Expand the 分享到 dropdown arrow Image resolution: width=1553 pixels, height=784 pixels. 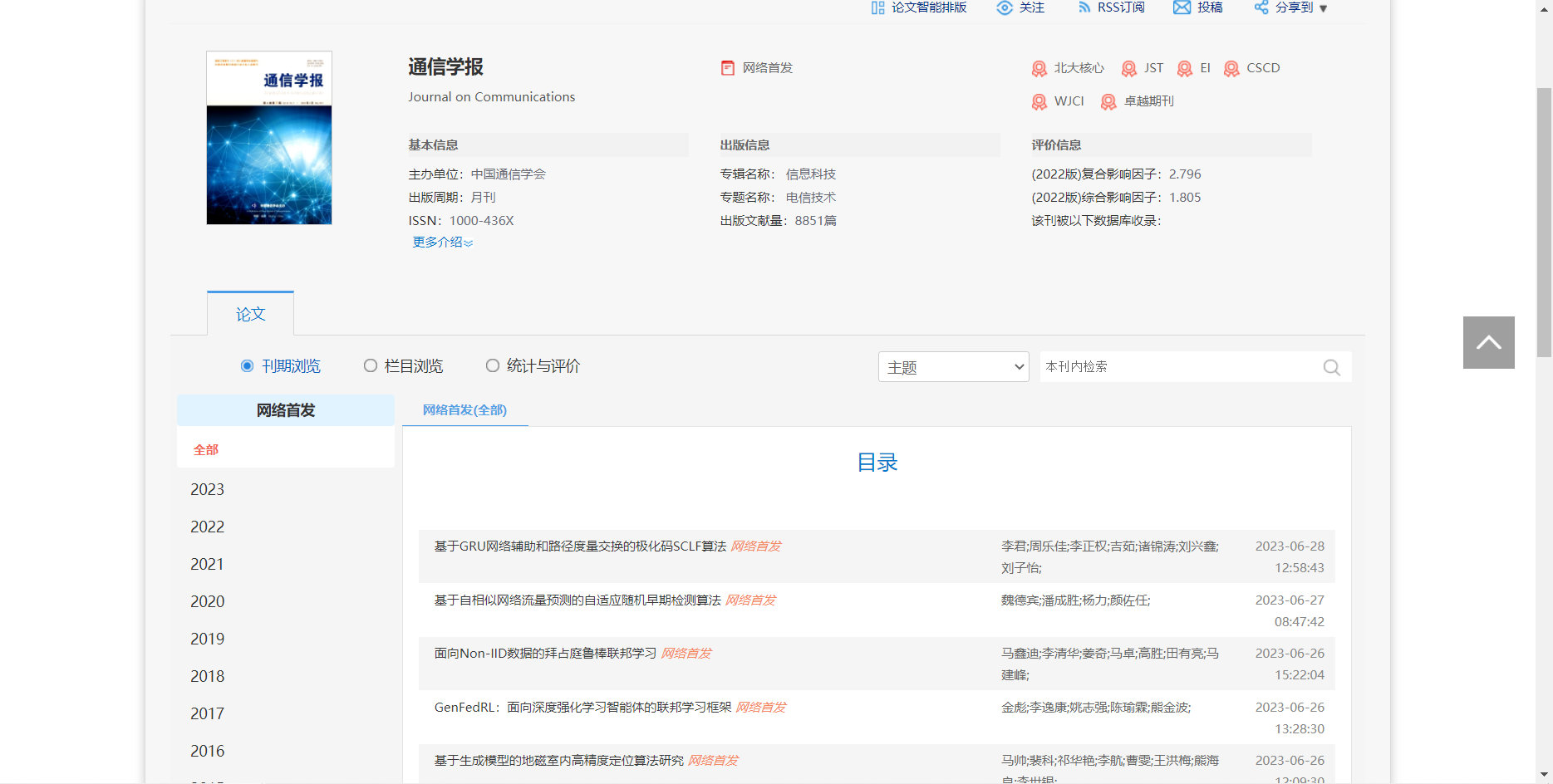(1324, 8)
